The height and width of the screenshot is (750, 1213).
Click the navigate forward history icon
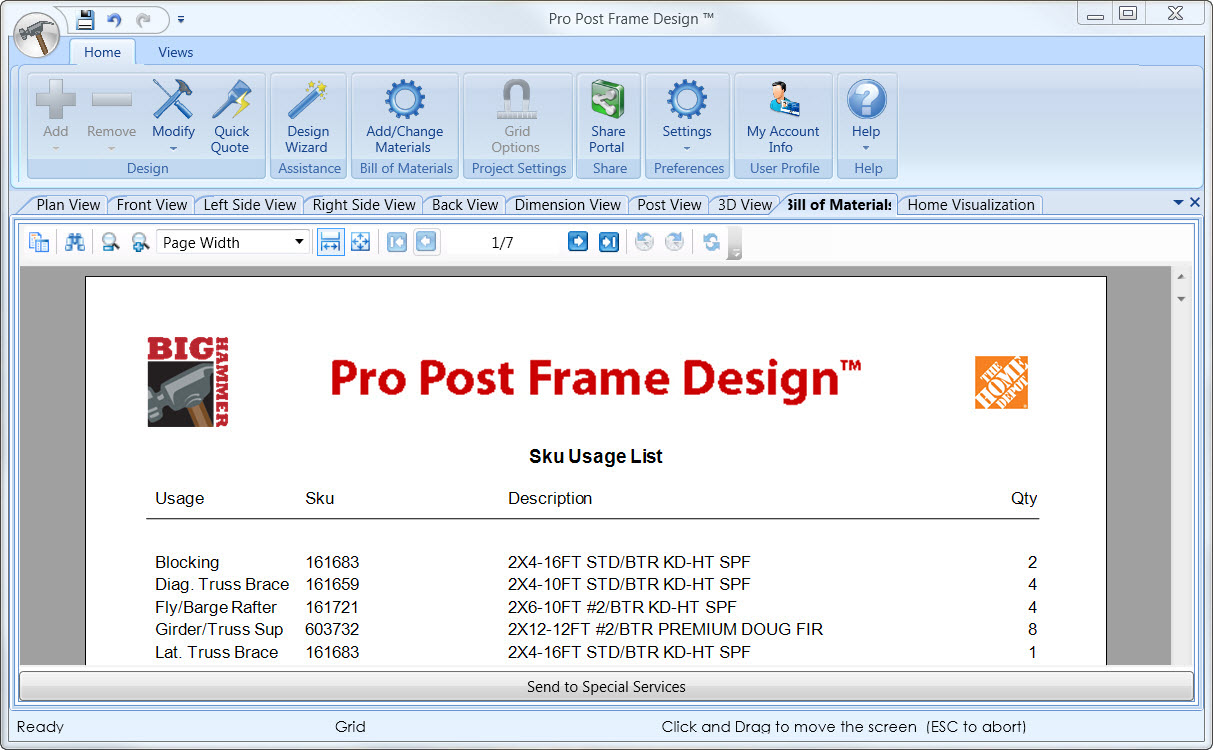point(675,242)
